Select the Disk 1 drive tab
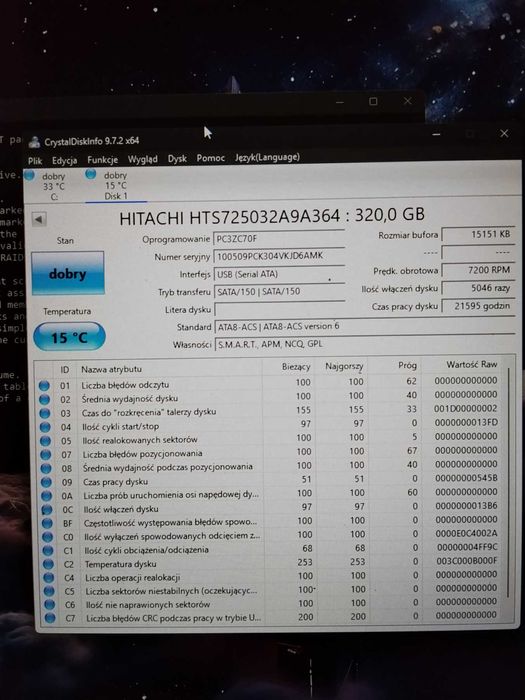This screenshot has width=525, height=700. click(x=115, y=185)
